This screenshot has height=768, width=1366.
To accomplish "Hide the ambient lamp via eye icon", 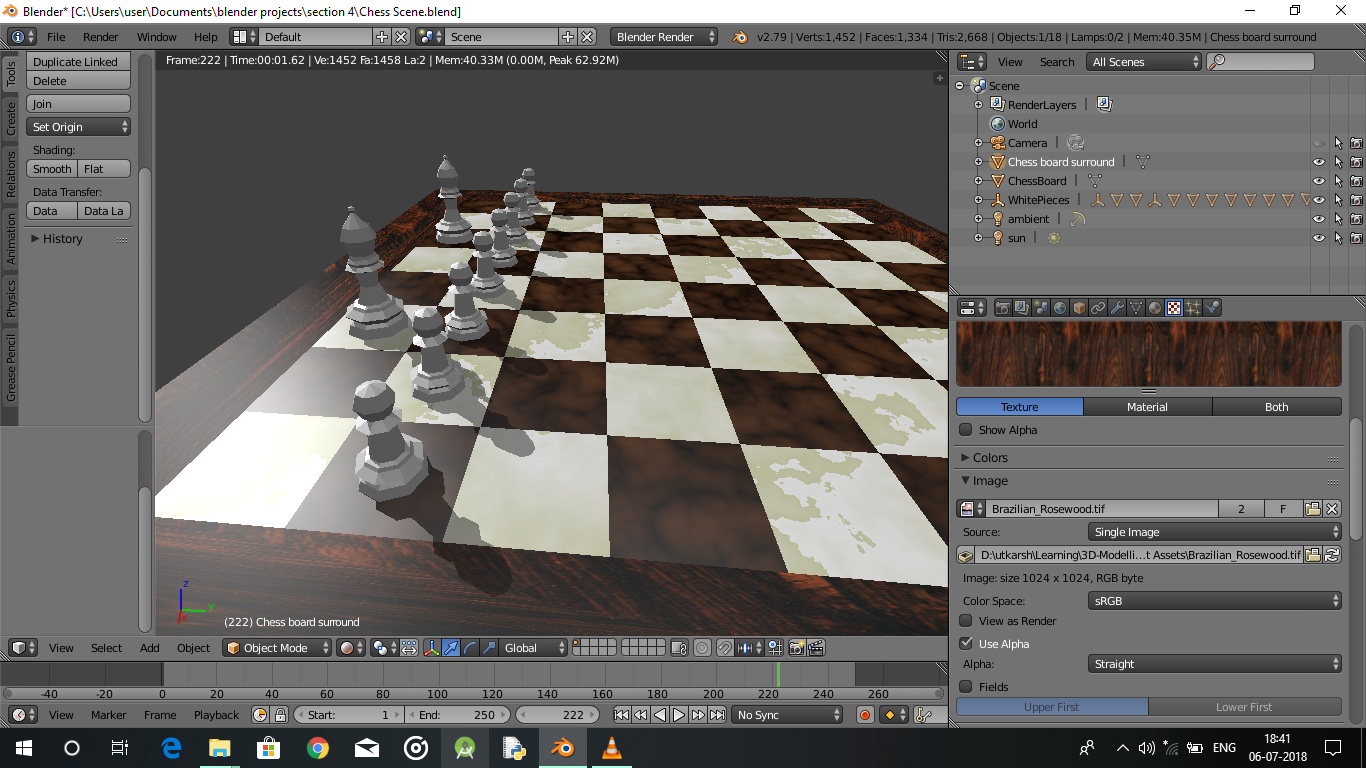I will click(1319, 219).
